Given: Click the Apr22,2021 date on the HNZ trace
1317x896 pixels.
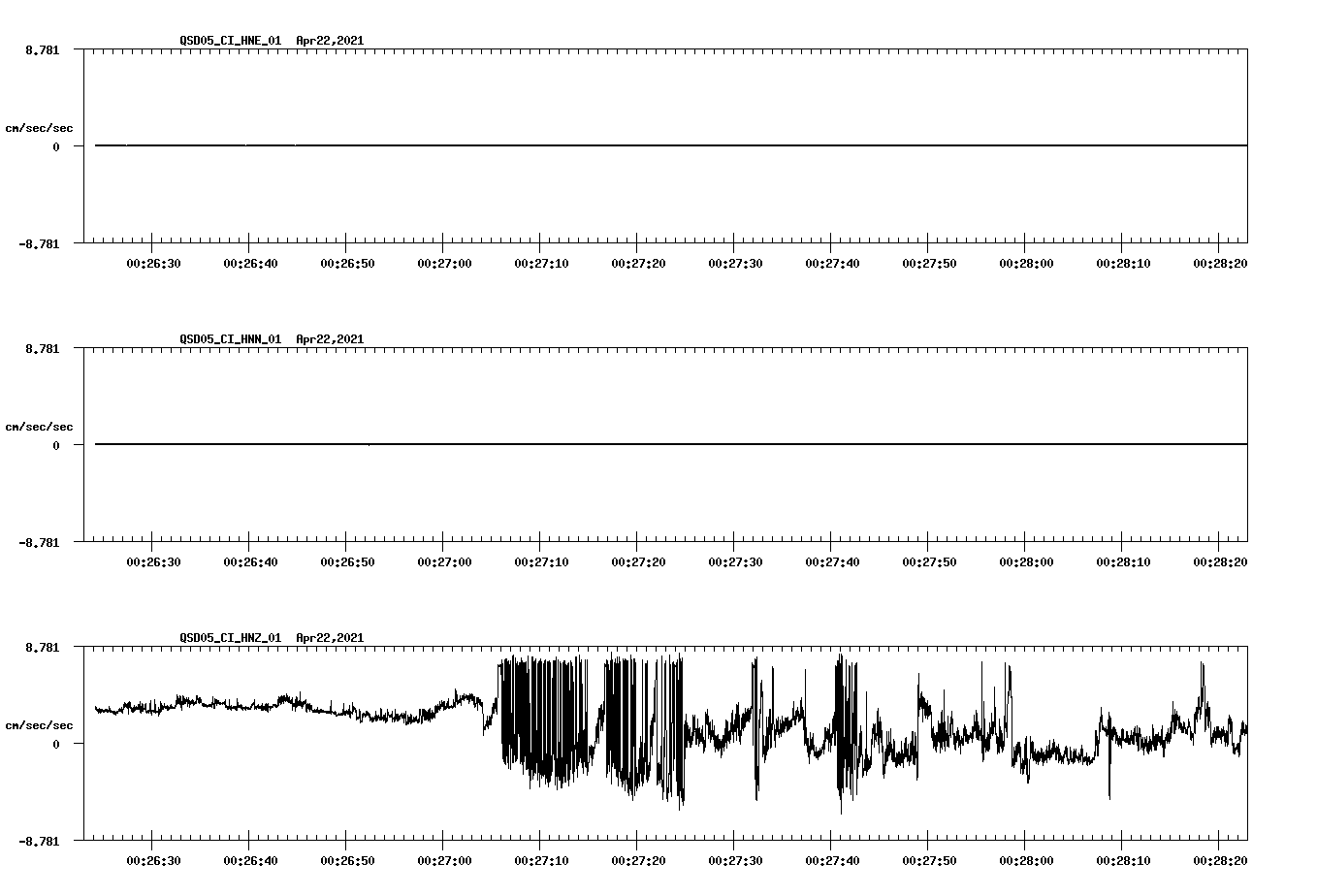Looking at the screenshot, I should (x=329, y=637).
